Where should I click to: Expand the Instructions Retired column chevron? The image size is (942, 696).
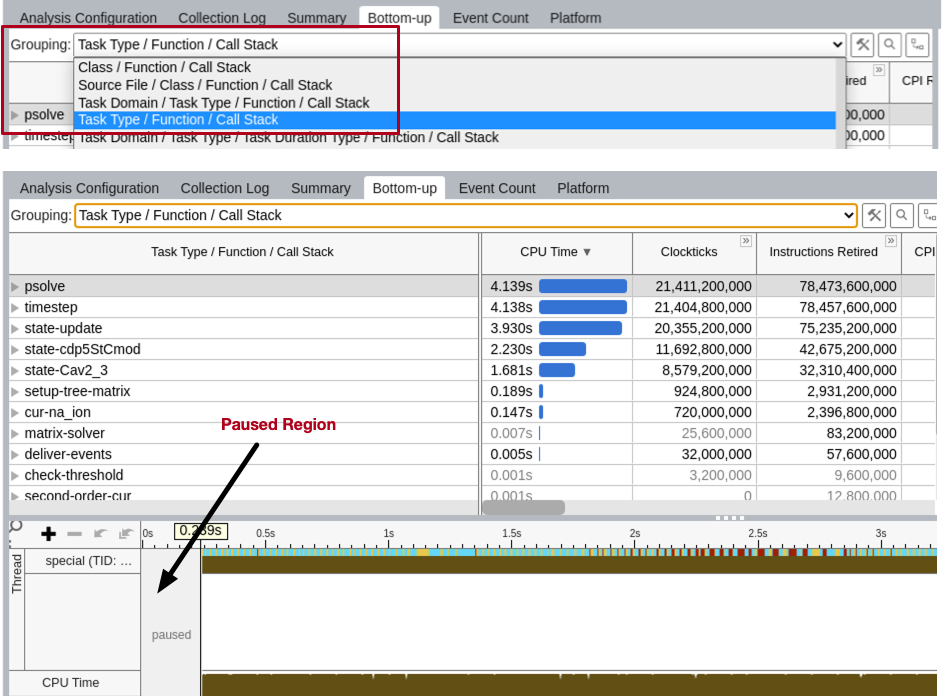click(x=891, y=241)
